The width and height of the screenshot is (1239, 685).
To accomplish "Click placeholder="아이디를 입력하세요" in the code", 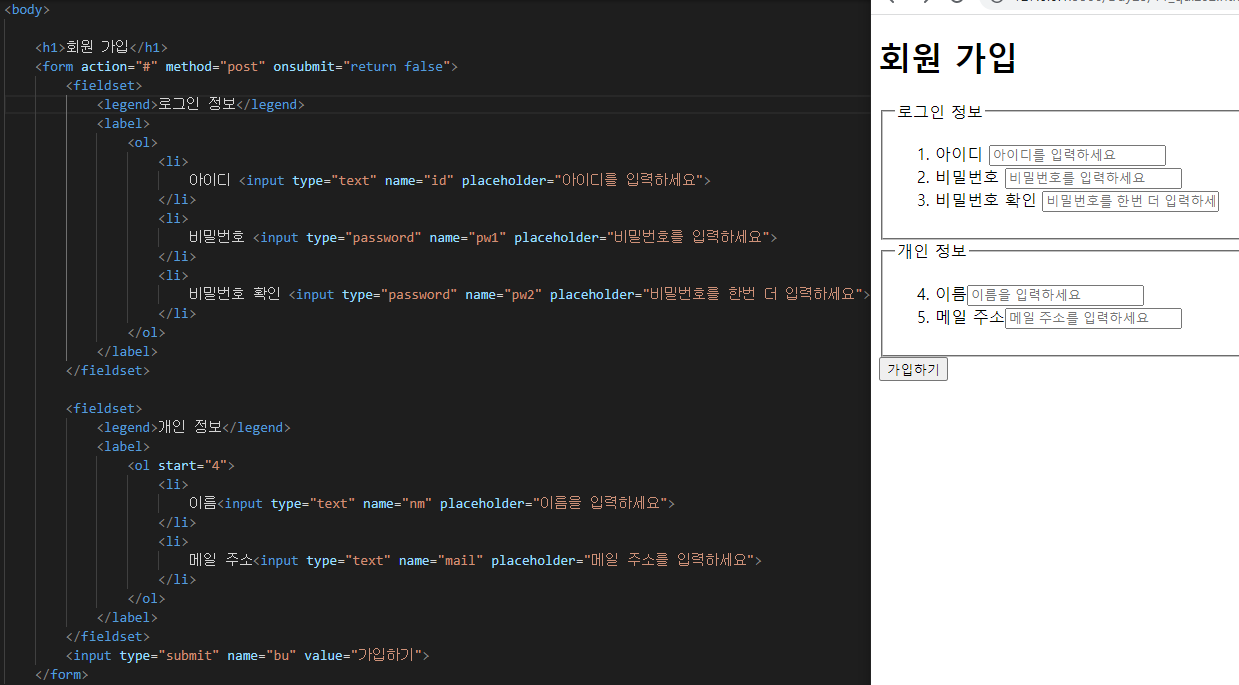I will tap(582, 180).
